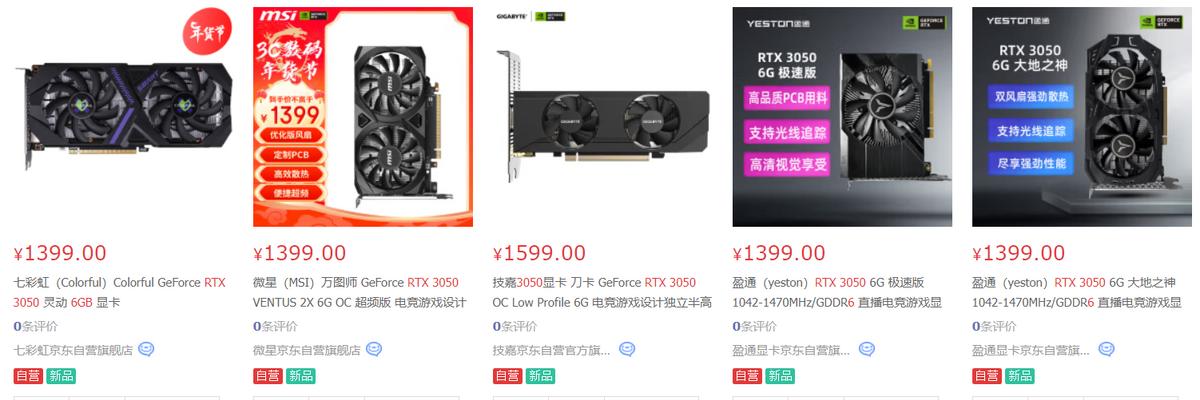The height and width of the screenshot is (400, 1200).
Task: Click 自营 badge under 七彩虹 product
Action: 28,376
